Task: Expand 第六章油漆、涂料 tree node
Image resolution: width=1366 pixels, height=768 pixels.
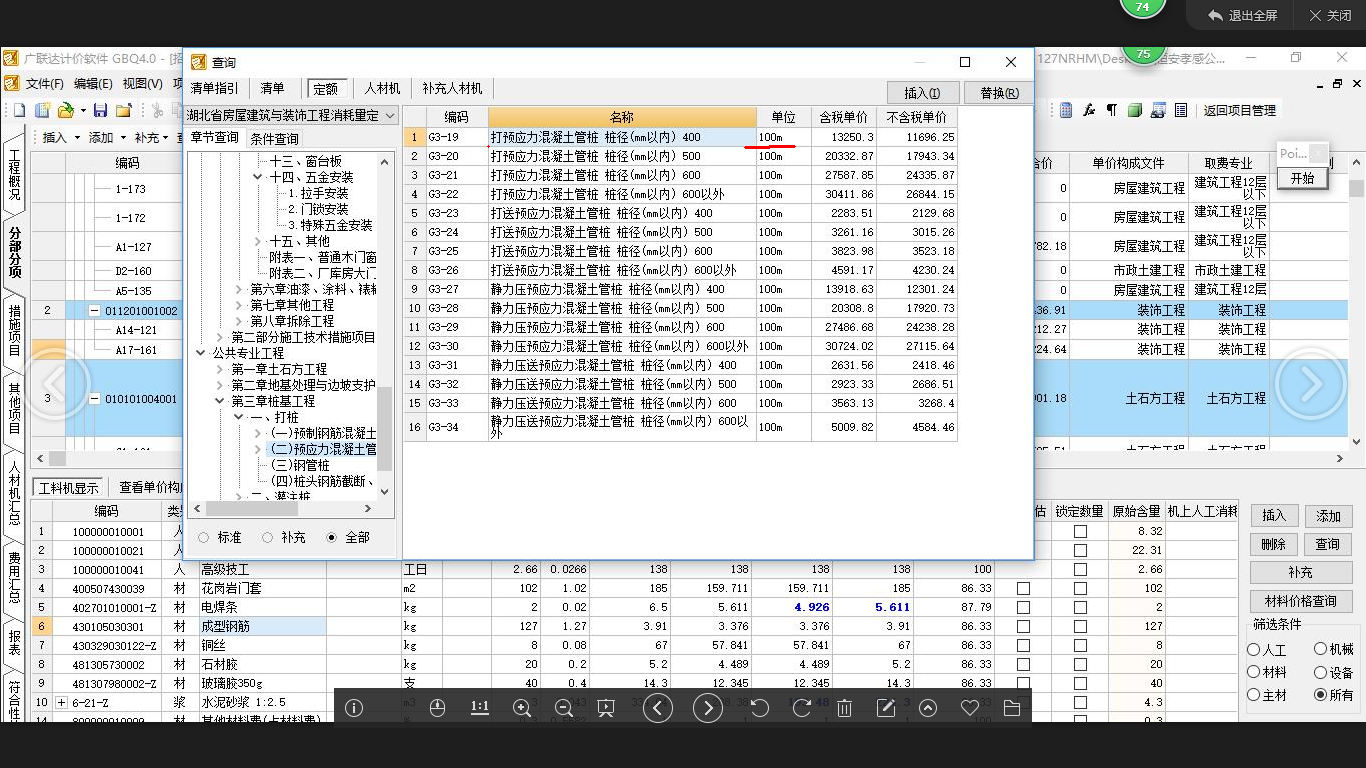Action: click(240, 289)
